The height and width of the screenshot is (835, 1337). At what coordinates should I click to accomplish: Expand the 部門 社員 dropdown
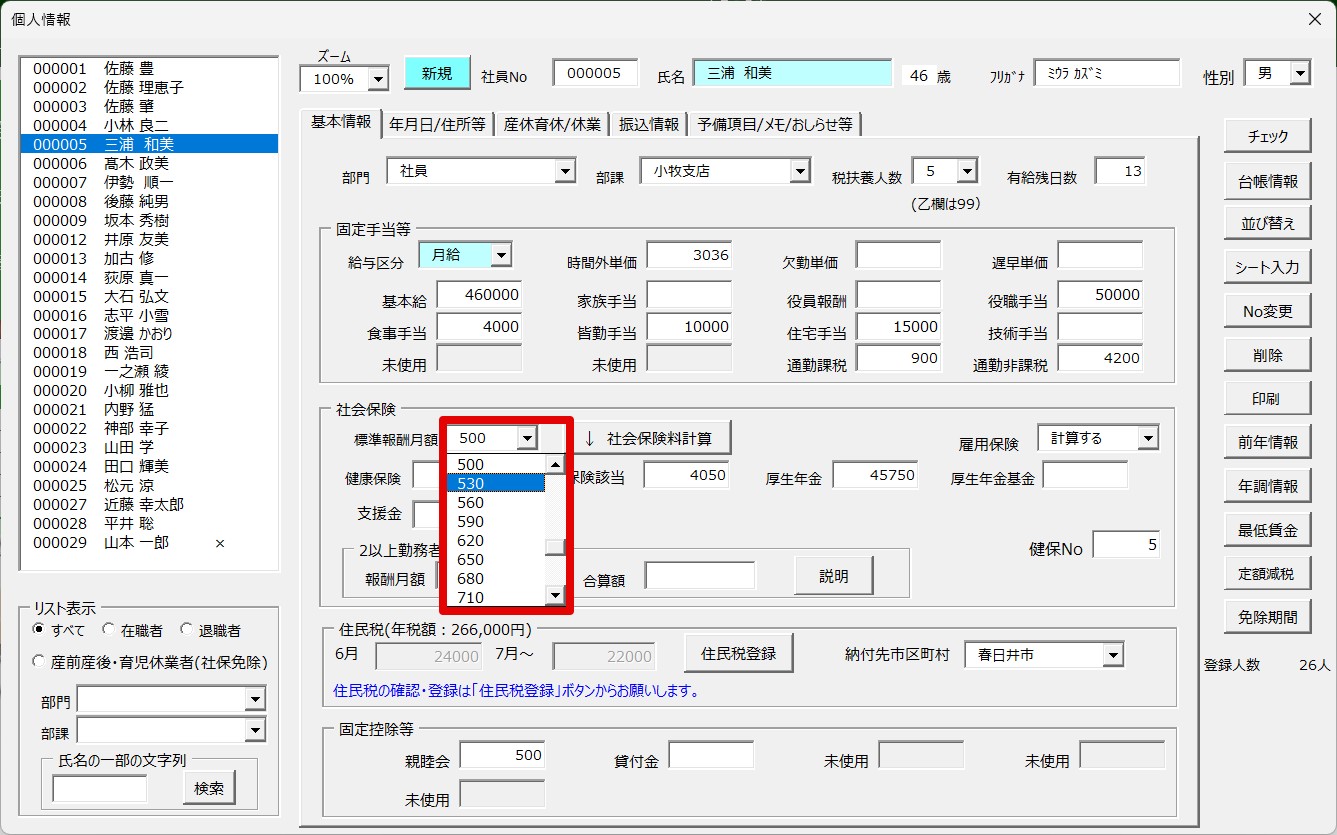tap(565, 172)
